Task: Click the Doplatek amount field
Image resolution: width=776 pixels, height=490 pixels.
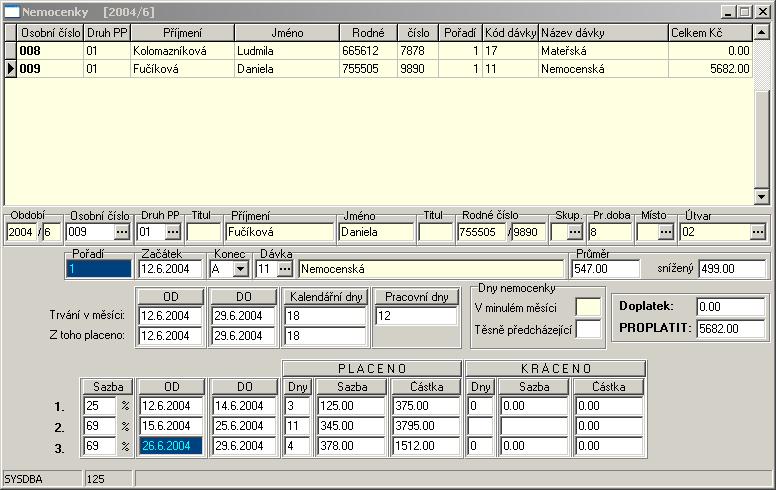Action: [730, 307]
